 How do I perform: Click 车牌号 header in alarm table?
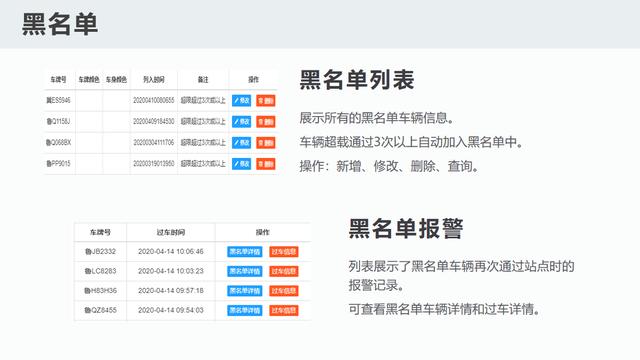[100, 232]
